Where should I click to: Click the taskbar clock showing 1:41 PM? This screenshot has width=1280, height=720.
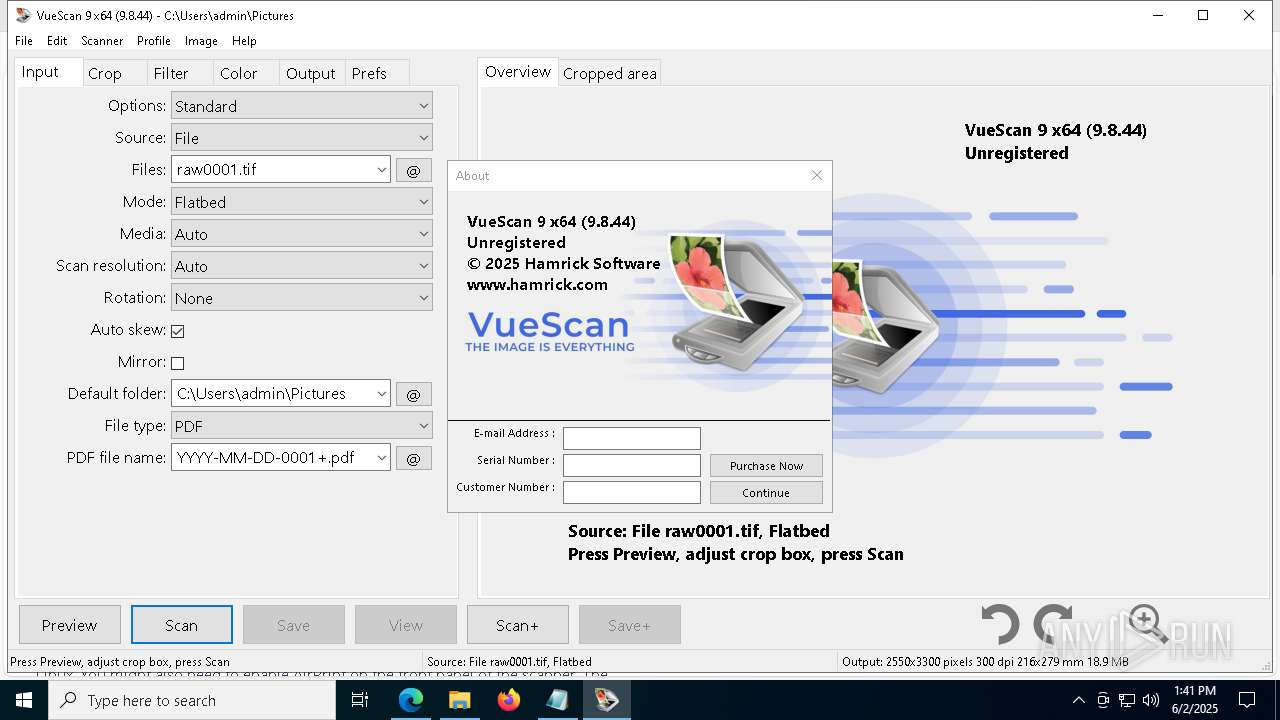(x=1196, y=700)
